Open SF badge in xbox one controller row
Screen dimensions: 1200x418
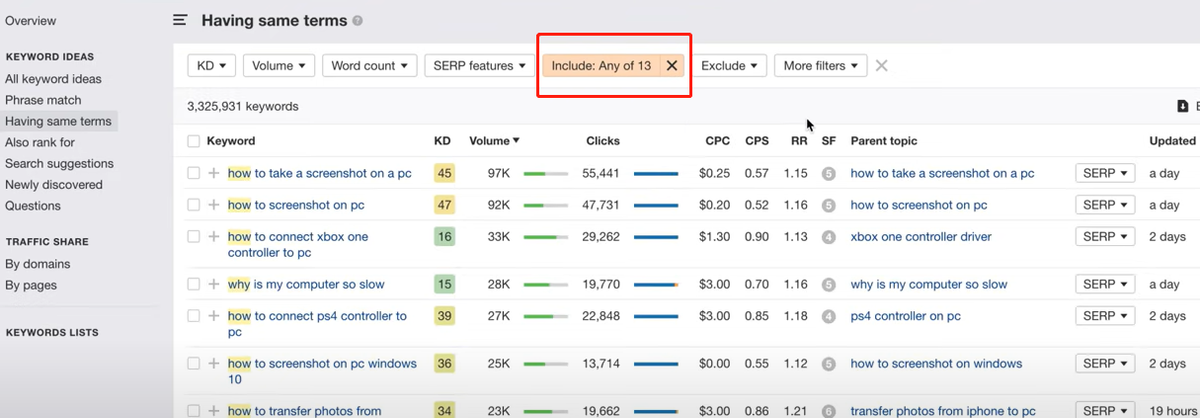[x=828, y=238]
